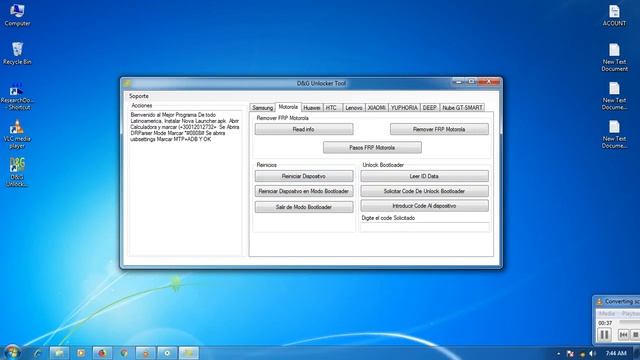Click the D&G Unlocker Tool title bar icon

coord(127,83)
